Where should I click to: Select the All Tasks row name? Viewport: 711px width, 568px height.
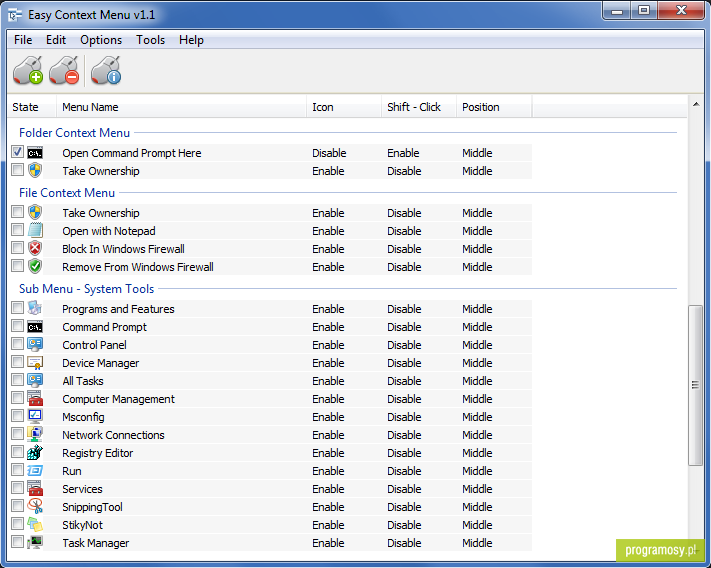pyautogui.click(x=83, y=381)
